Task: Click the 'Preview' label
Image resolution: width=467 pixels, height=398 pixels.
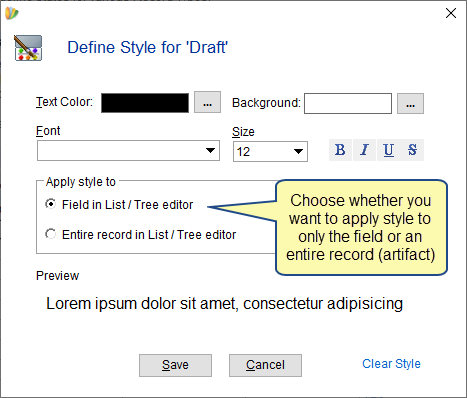Action: [57, 276]
